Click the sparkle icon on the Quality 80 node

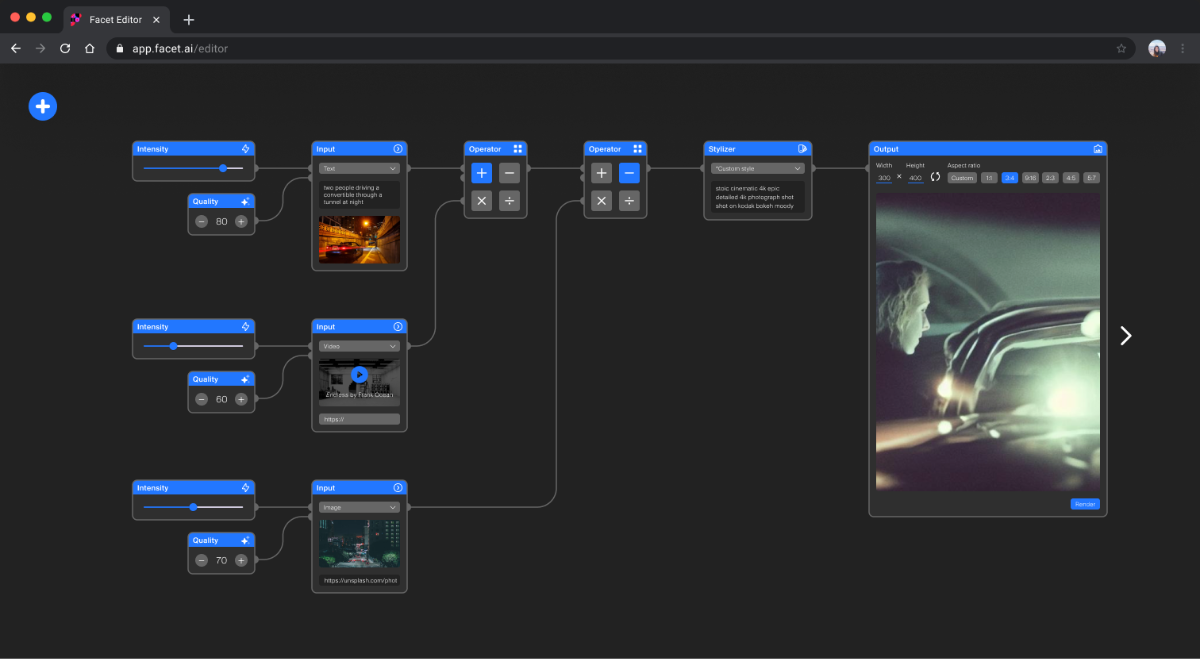pos(245,202)
